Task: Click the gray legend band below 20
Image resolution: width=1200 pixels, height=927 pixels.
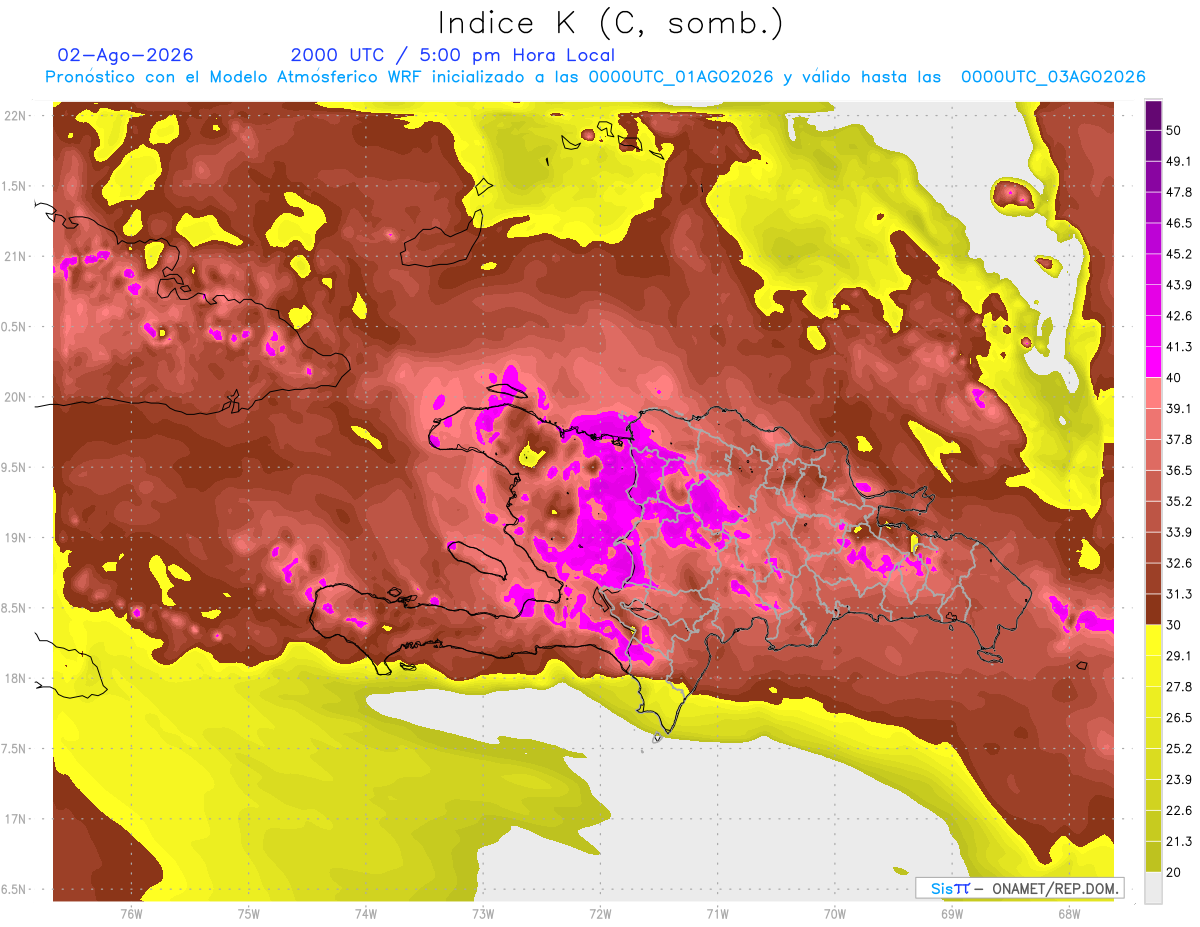Action: coord(1154,887)
